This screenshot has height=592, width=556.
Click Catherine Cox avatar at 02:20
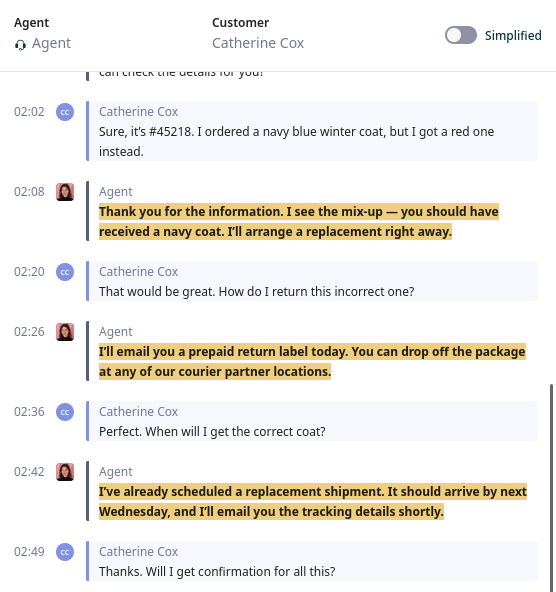pos(65,272)
